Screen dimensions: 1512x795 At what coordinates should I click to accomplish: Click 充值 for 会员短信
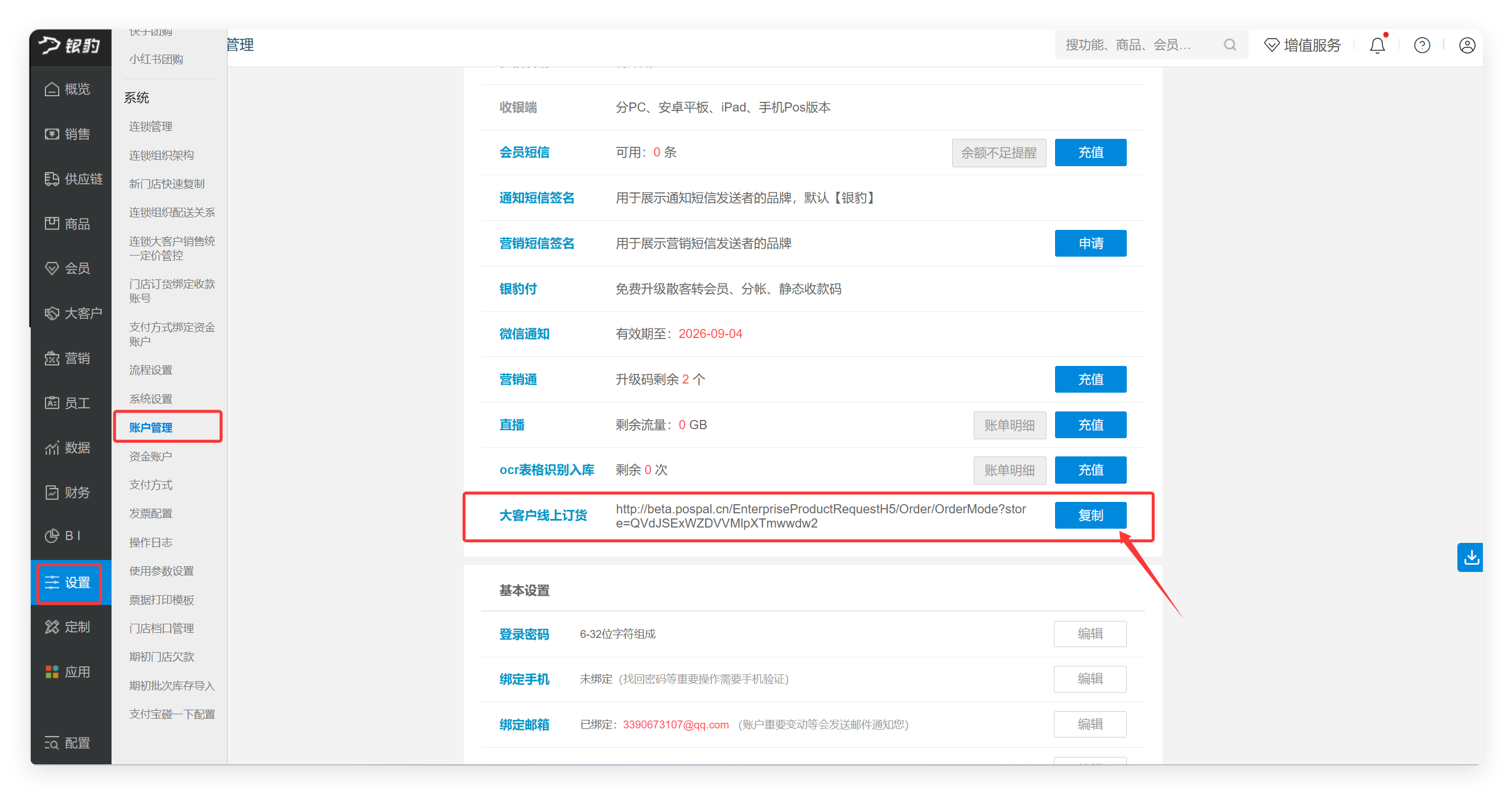[x=1090, y=153]
